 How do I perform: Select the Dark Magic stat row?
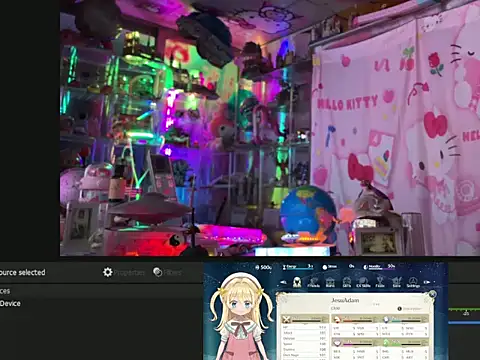304,355
